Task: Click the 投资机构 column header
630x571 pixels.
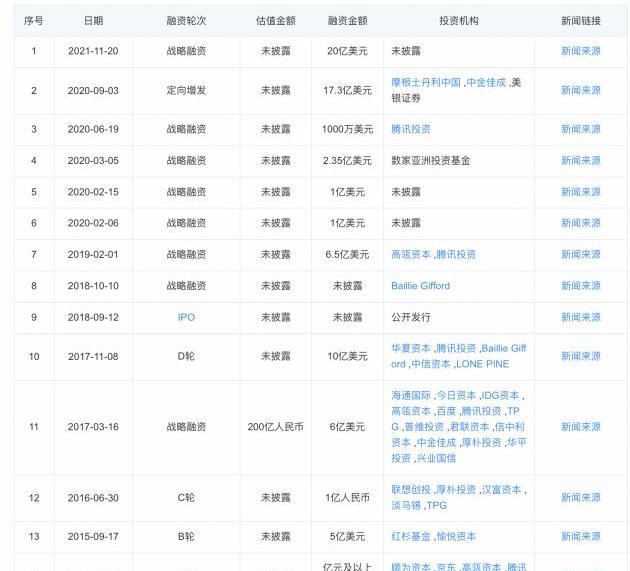Action: pyautogui.click(x=459, y=21)
